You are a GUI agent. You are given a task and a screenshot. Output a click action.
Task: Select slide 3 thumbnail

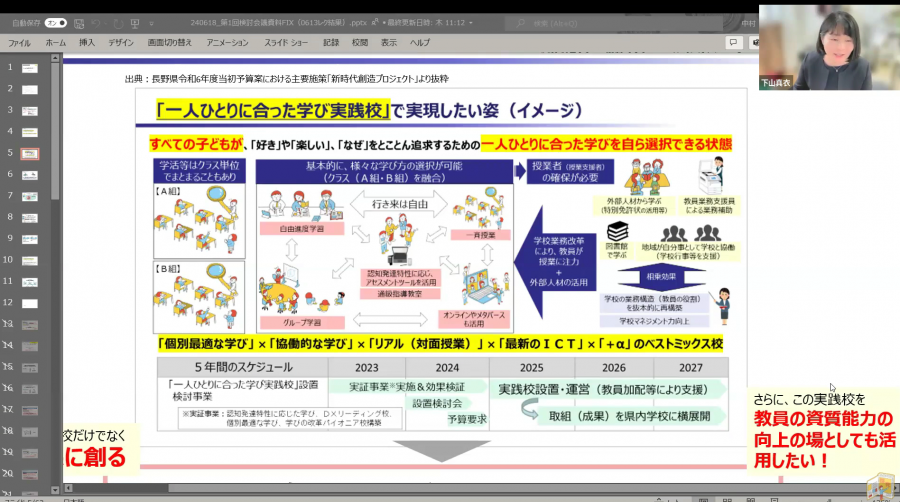click(30, 111)
